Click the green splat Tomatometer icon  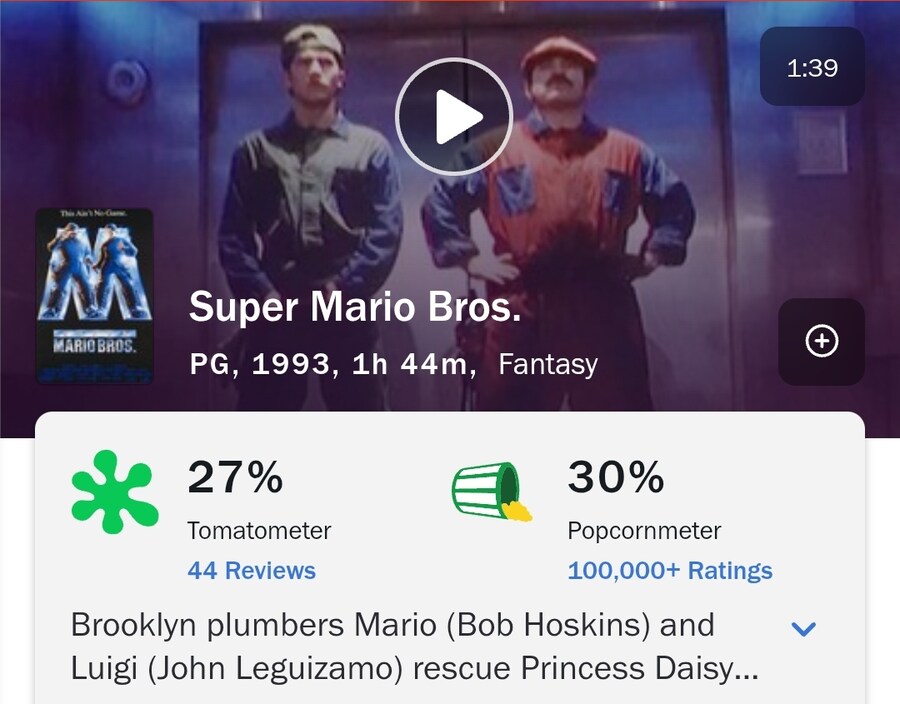click(x=114, y=491)
